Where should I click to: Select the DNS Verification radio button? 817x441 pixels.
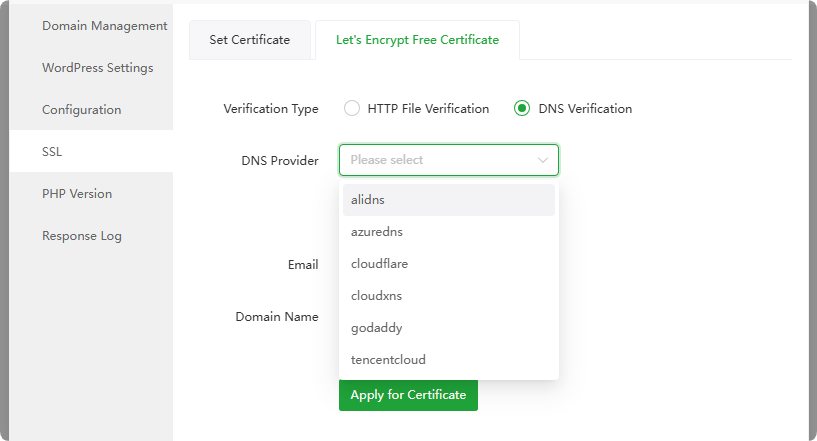[x=522, y=108]
